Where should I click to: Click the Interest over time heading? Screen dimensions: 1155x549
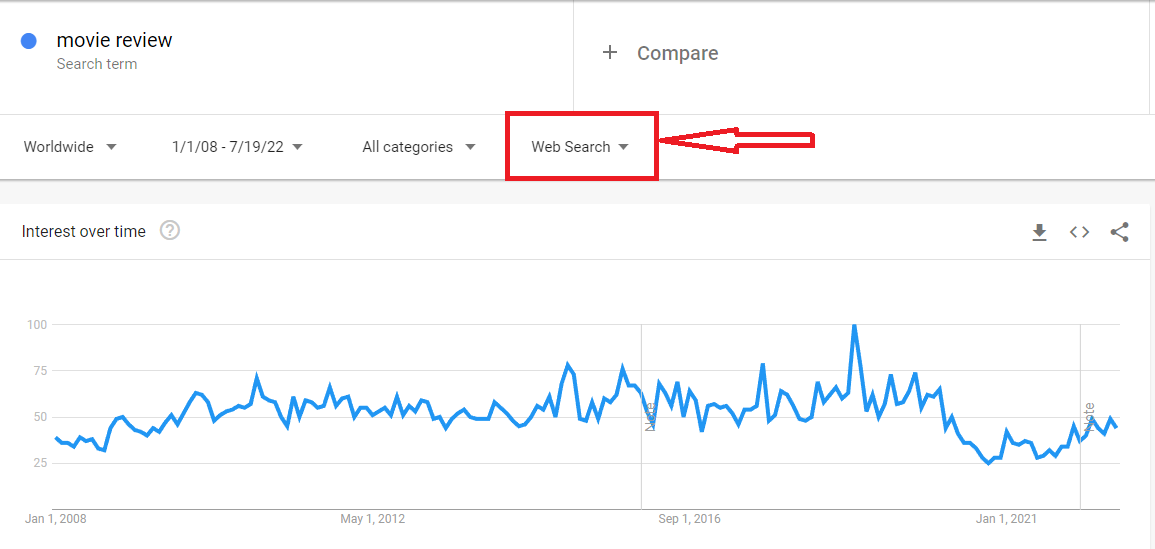(84, 231)
